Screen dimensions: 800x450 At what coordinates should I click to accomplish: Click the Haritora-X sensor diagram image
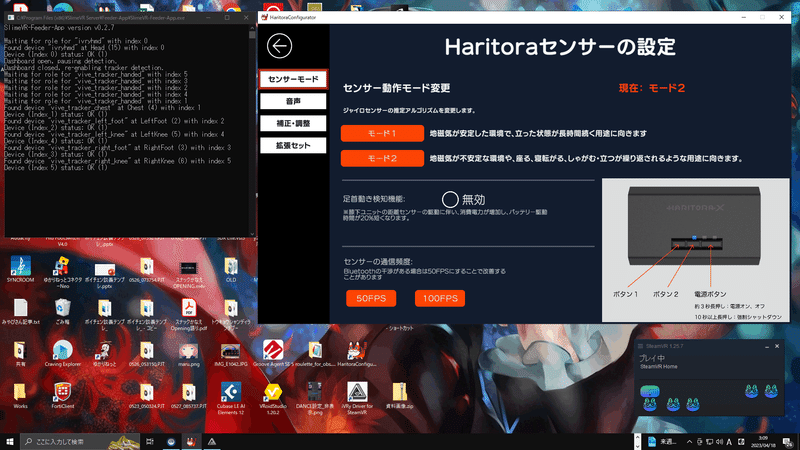pyautogui.click(x=695, y=250)
